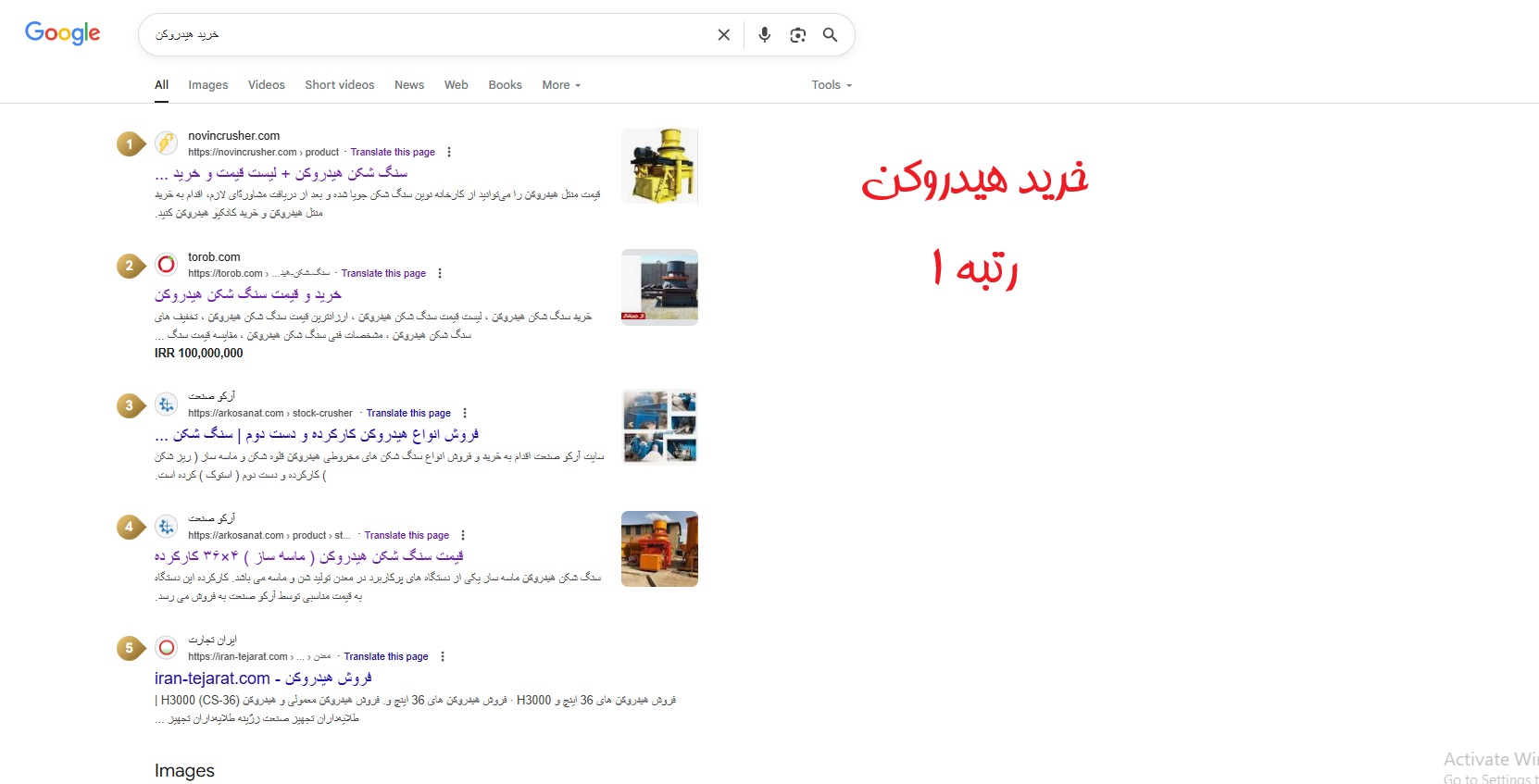Expand the More dropdown menu

pos(561,85)
